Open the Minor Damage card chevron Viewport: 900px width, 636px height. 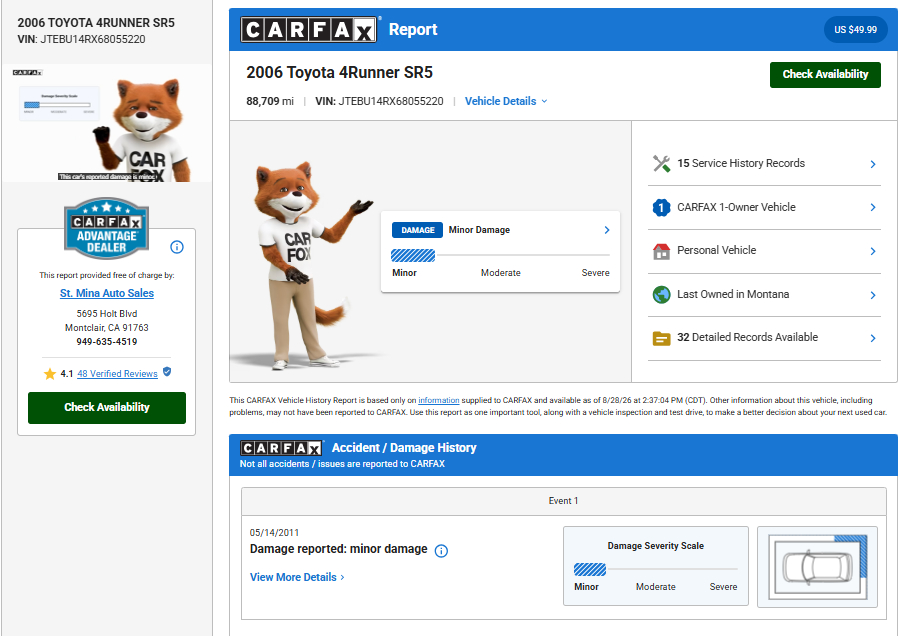tap(607, 230)
